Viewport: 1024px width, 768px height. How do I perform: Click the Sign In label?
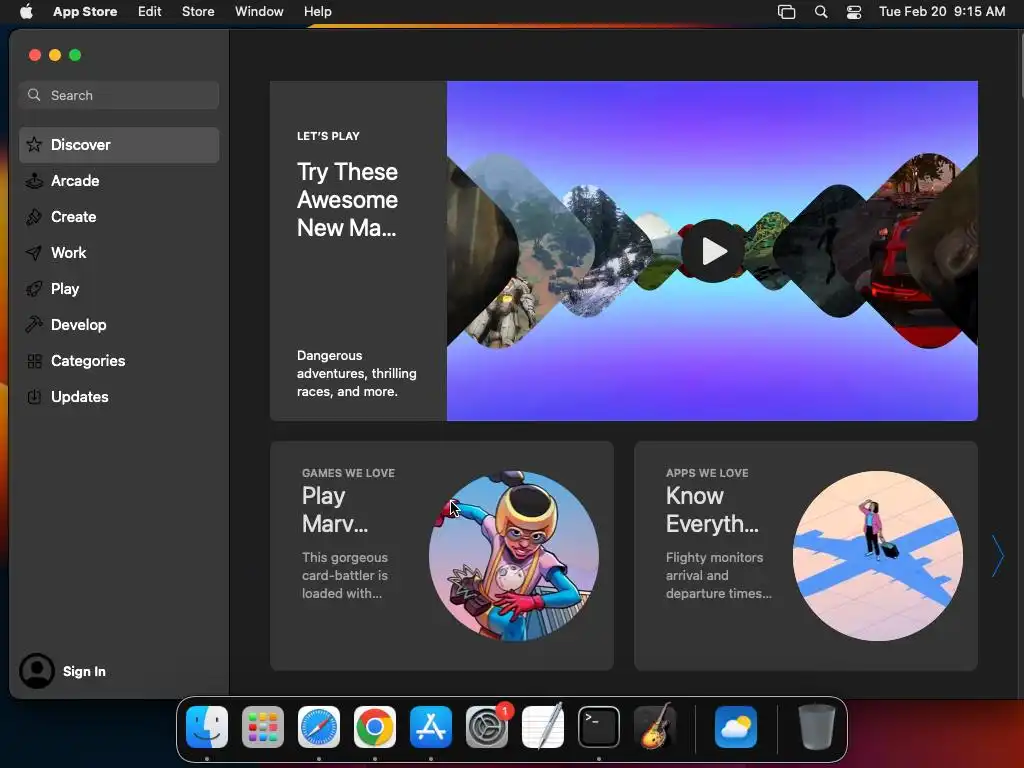pyautogui.click(x=84, y=671)
